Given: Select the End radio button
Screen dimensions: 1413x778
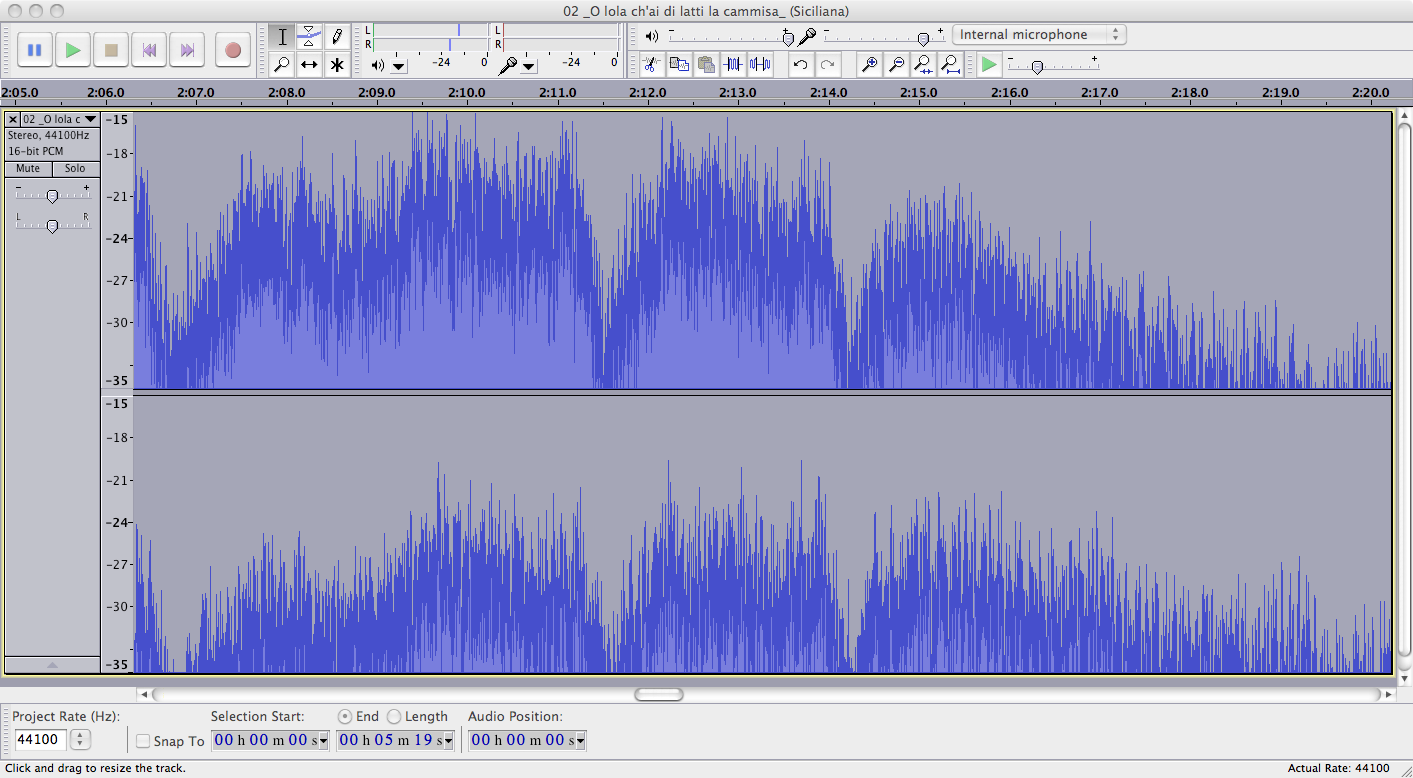Looking at the screenshot, I should 345,717.
